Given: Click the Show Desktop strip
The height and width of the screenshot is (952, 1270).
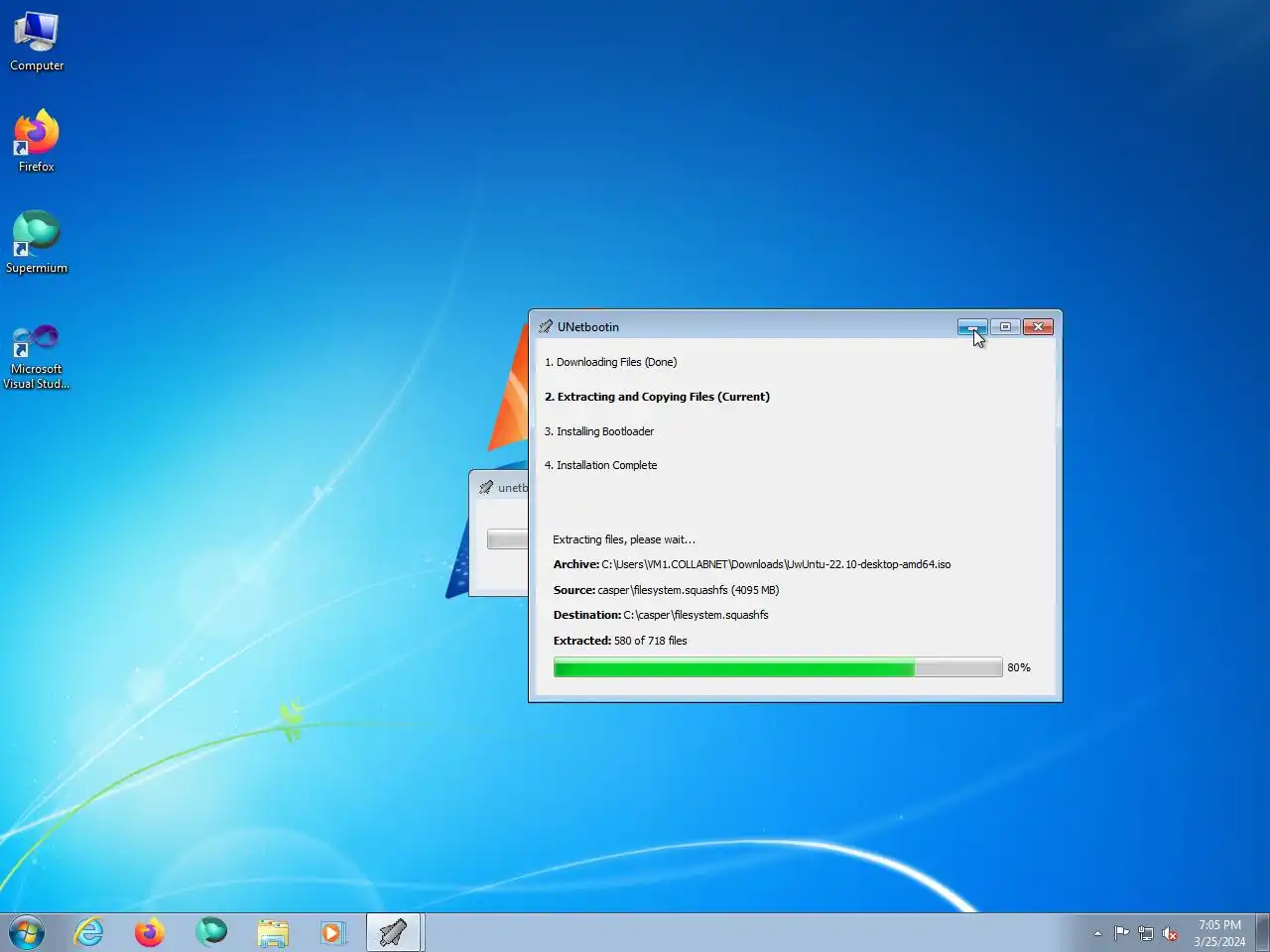Looking at the screenshot, I should pos(1262,933).
